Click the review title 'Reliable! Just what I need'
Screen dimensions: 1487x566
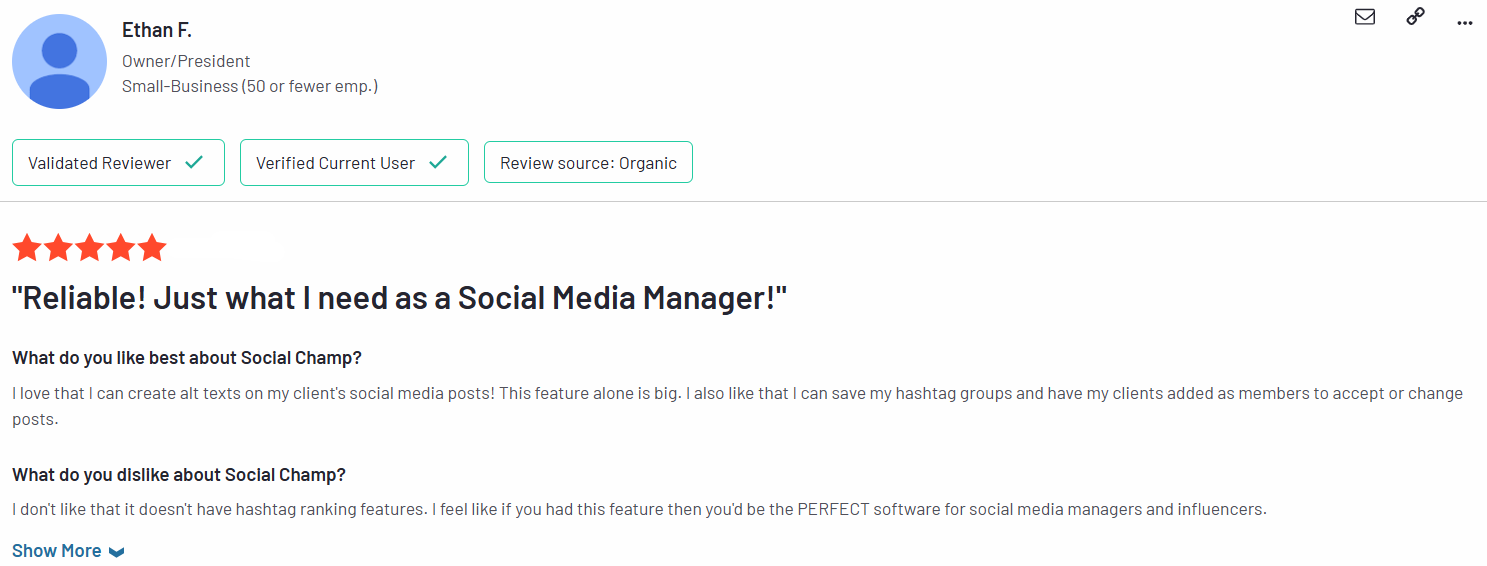400,298
